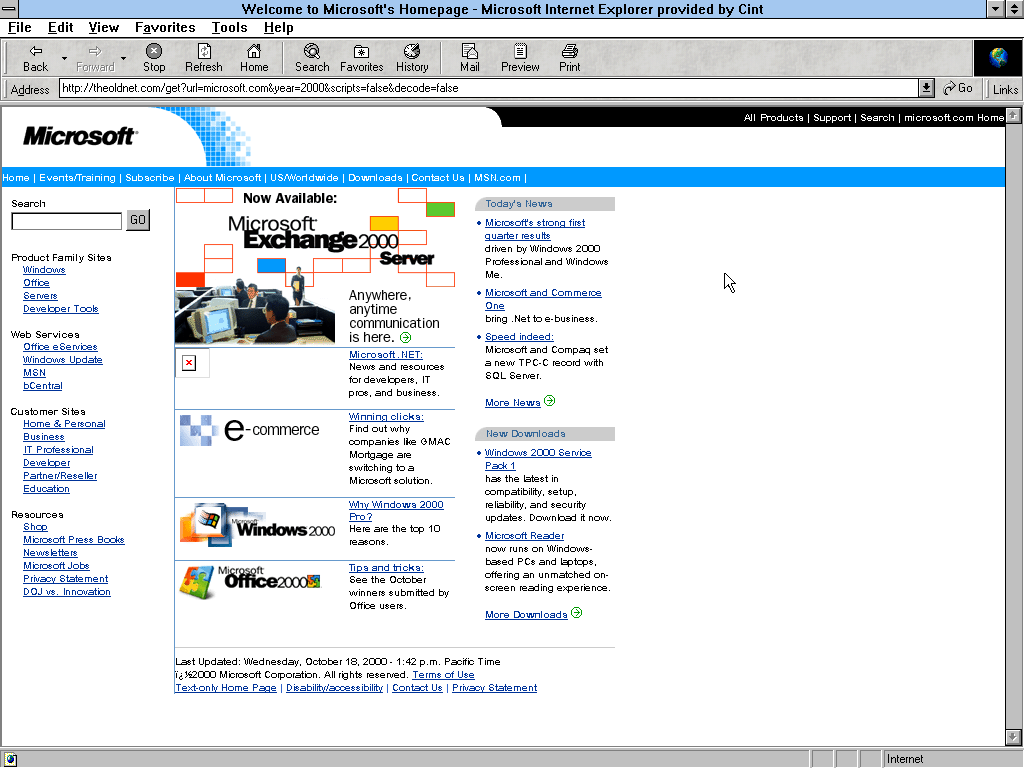
Task: Click the Mail toolbar button
Action: [470, 57]
